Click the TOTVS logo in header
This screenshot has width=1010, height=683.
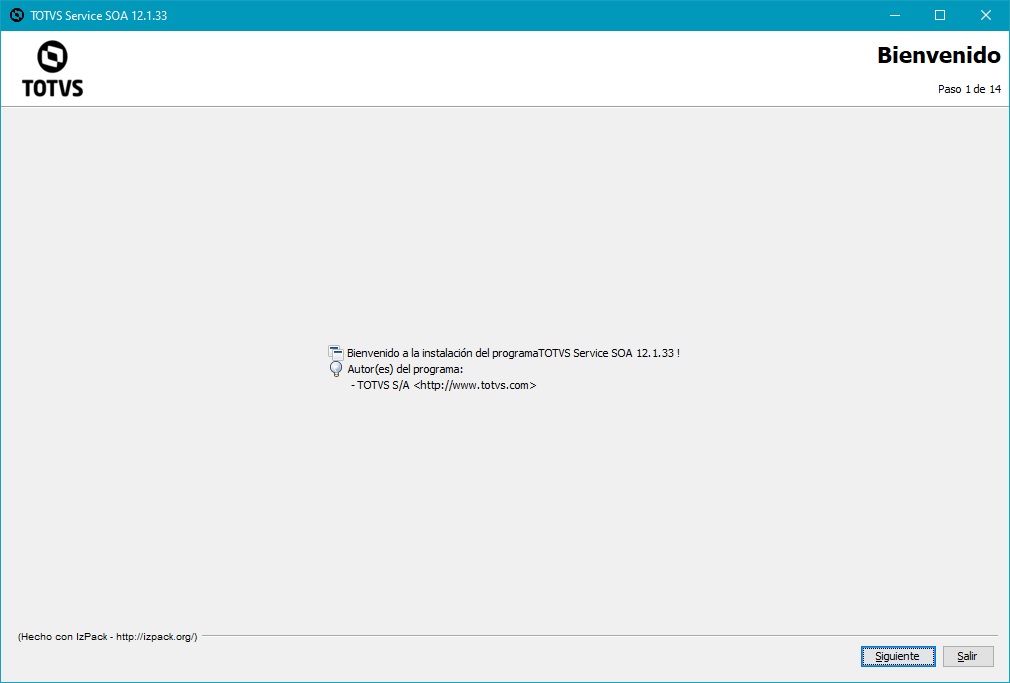pyautogui.click(x=52, y=69)
